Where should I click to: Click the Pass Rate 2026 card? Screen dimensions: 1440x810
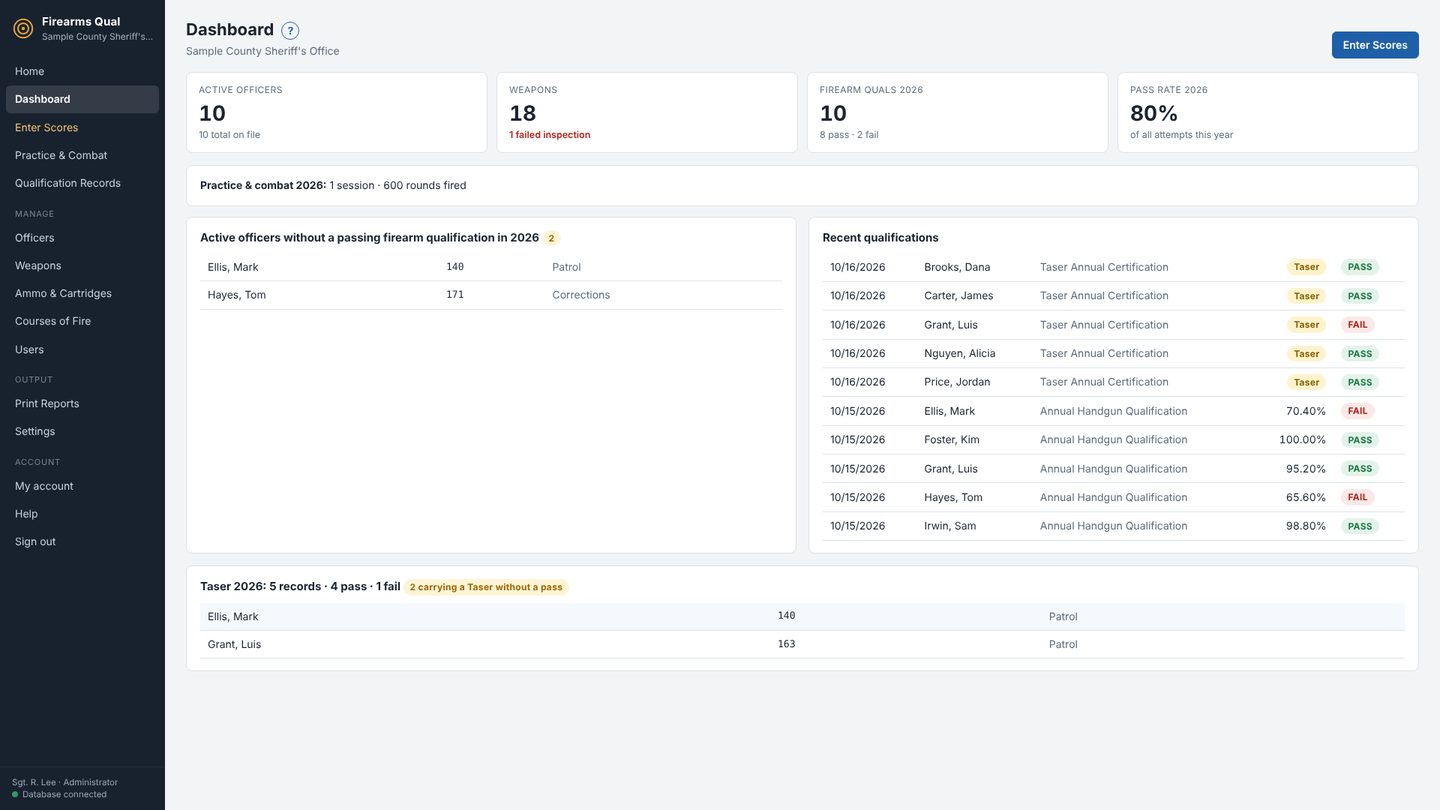click(1268, 112)
